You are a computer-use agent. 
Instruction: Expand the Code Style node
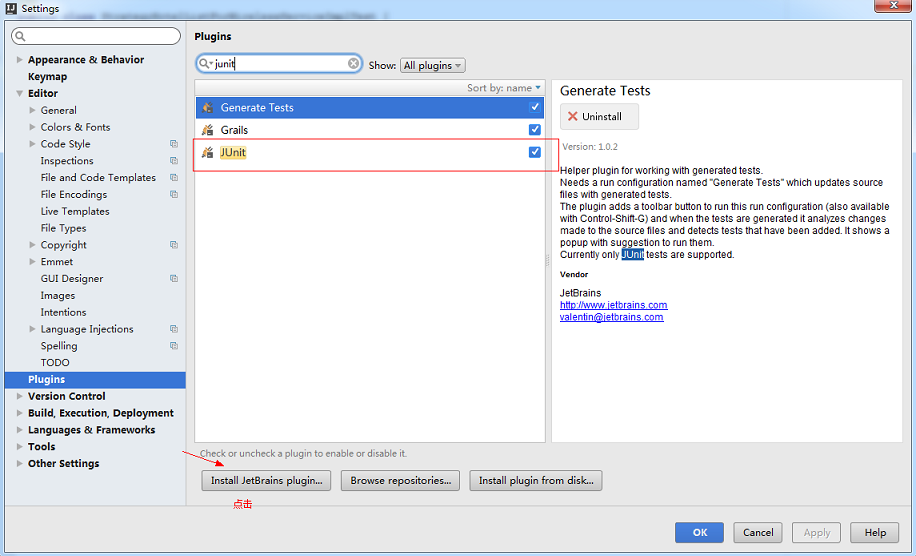[x=32, y=144]
